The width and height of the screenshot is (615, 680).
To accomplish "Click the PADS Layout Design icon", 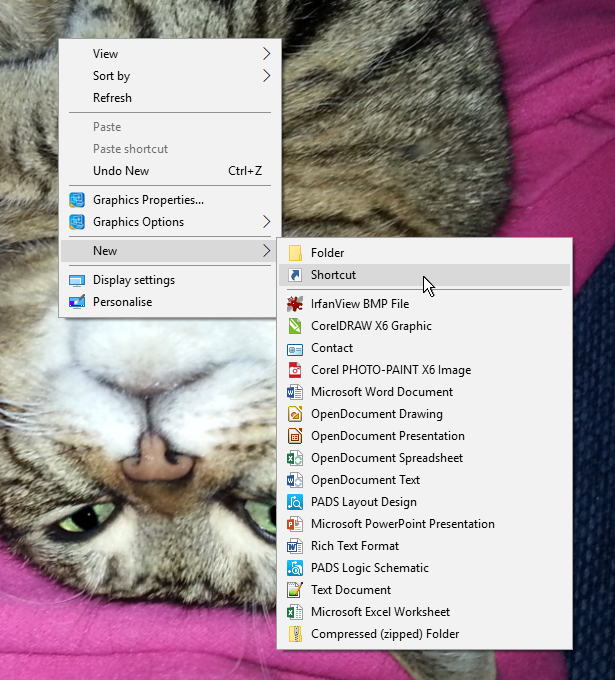I will point(295,502).
